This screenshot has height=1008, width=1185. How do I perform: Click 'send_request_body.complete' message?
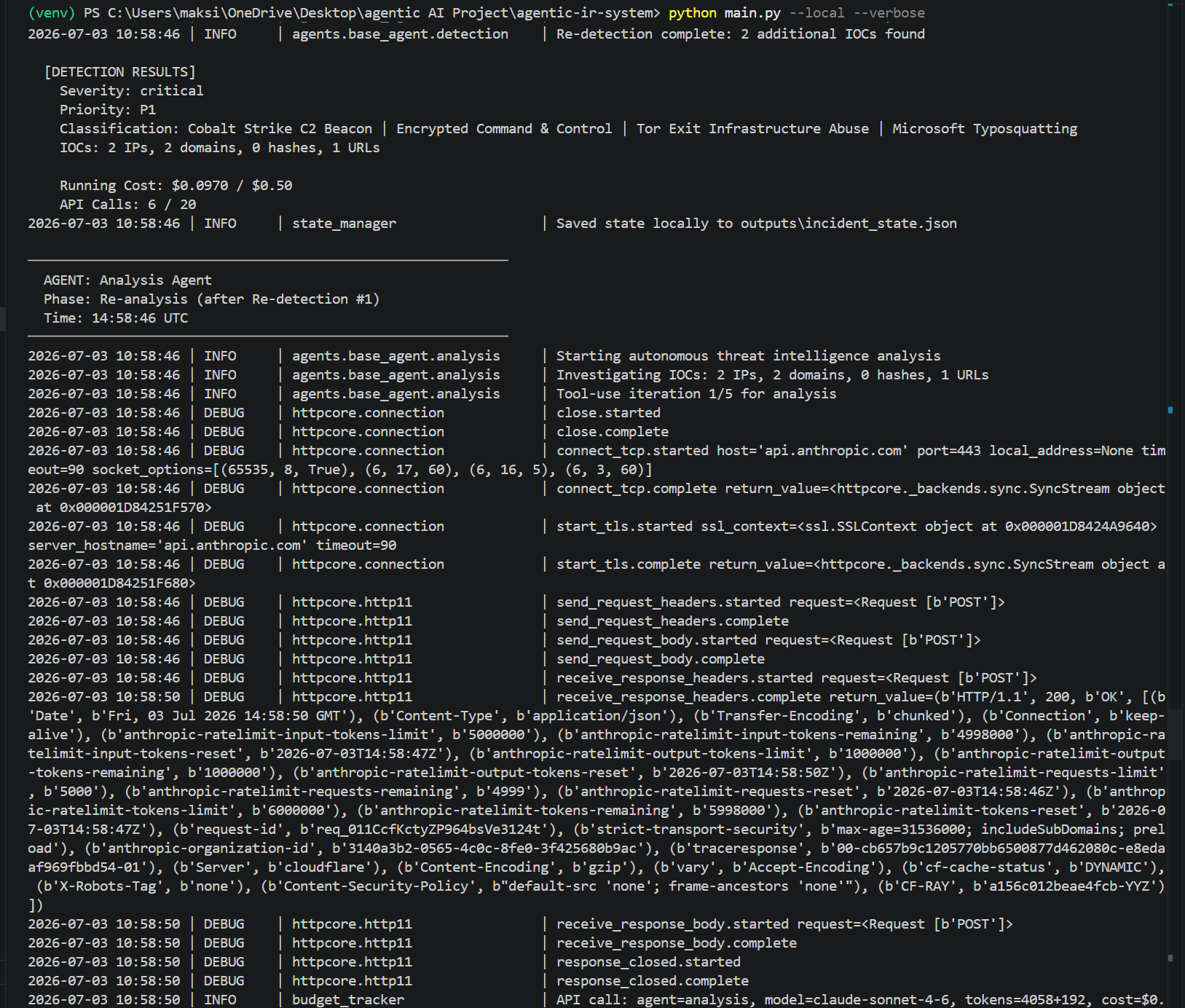coord(661,658)
